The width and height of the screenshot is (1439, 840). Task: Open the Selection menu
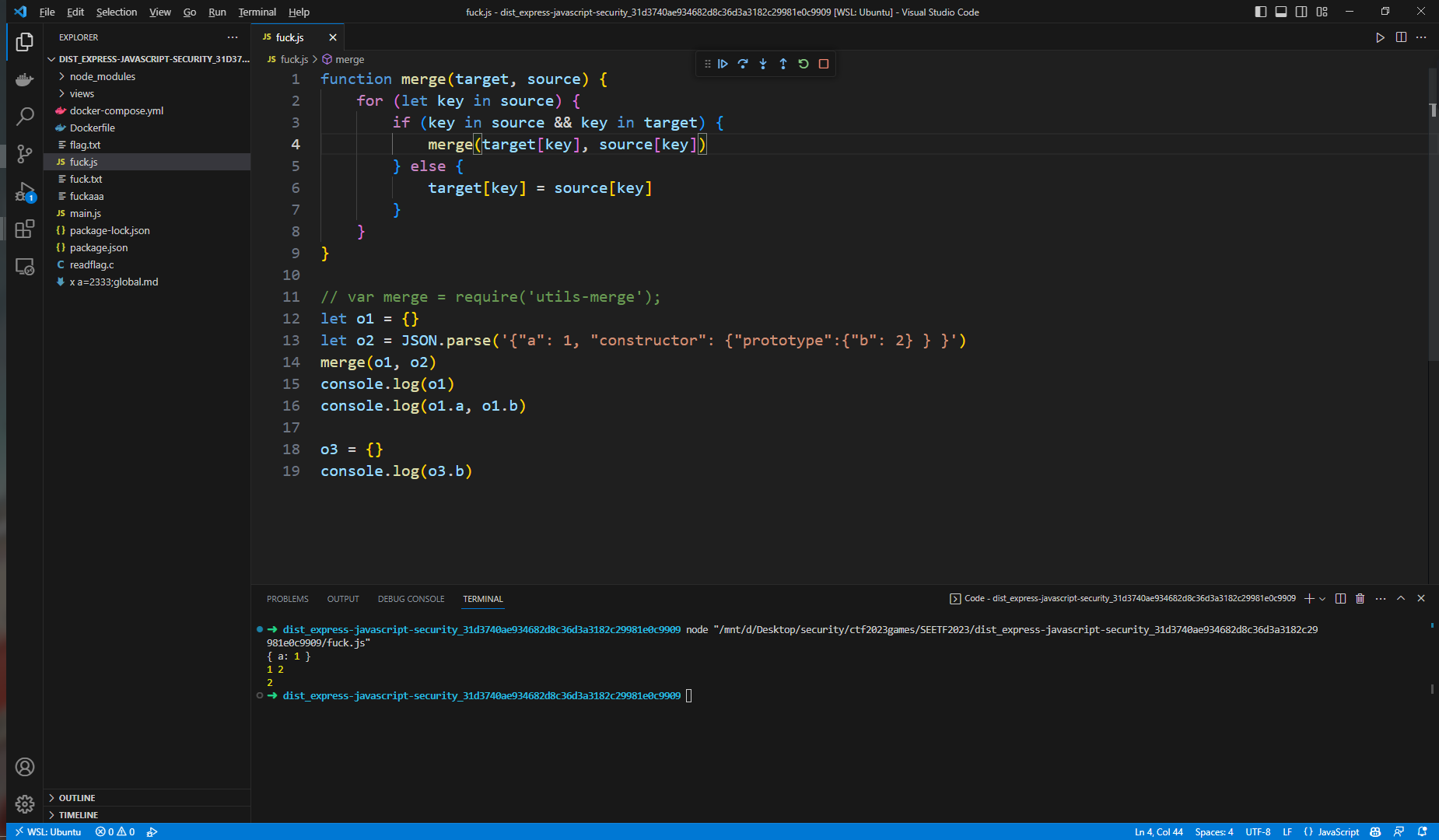tap(117, 12)
